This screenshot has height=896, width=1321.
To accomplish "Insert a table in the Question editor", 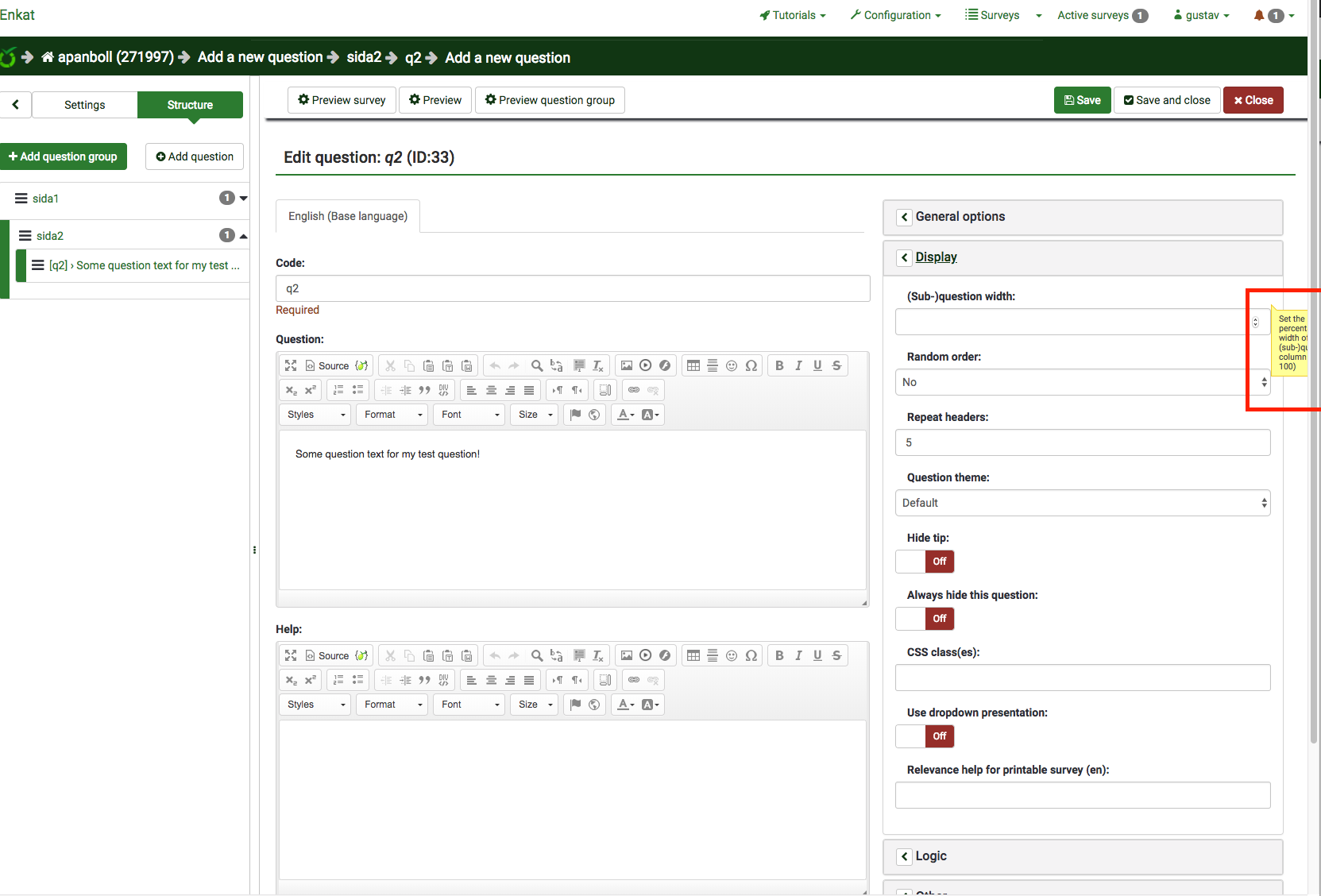I will click(693, 365).
